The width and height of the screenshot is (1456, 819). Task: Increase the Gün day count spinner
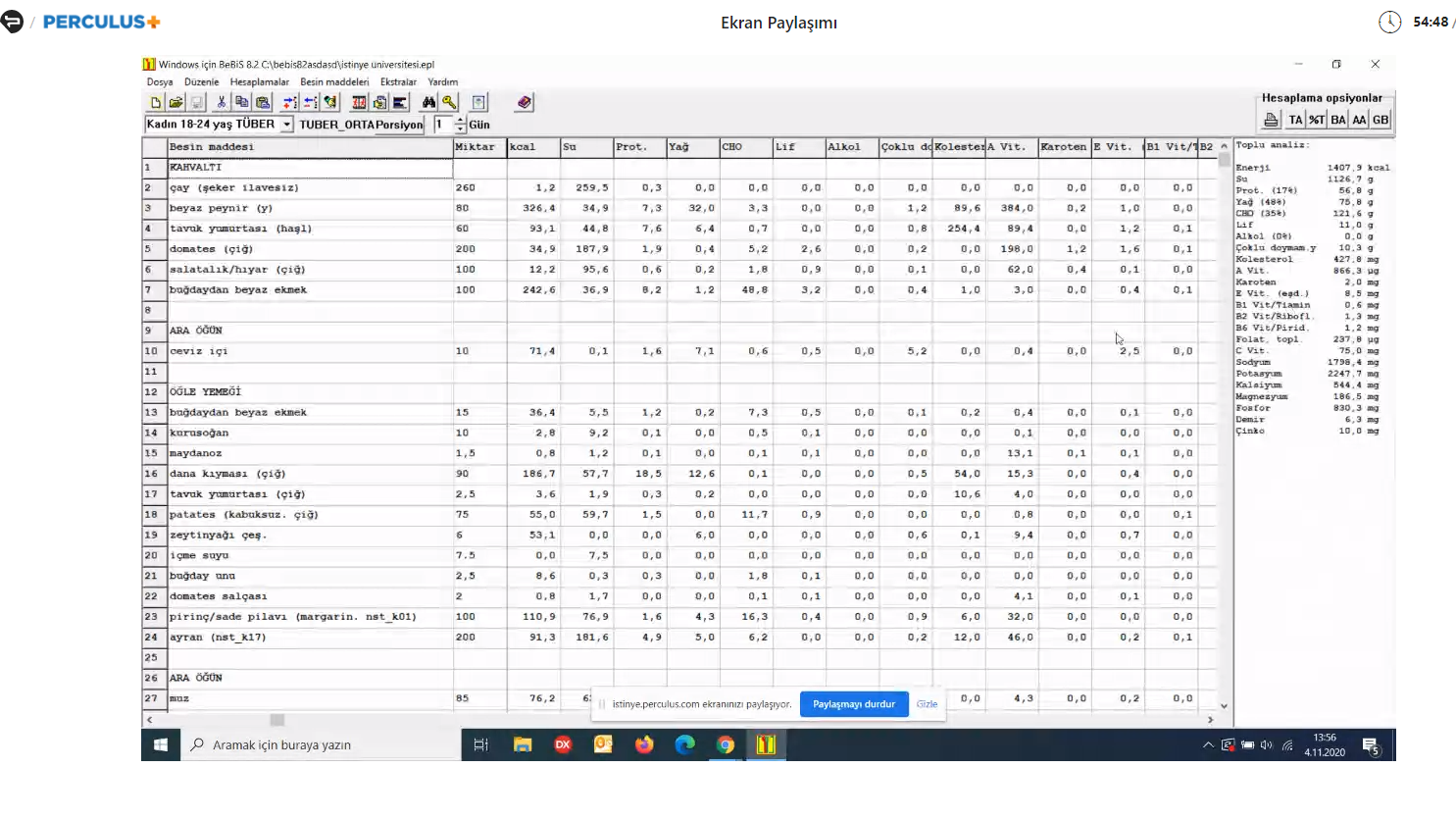point(461,120)
